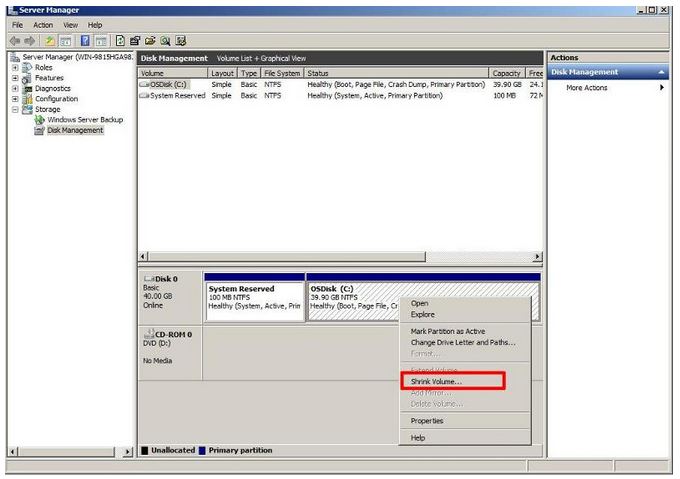Click the Up One Level folder icon
This screenshot has width=680, height=479.
pyautogui.click(x=50, y=41)
